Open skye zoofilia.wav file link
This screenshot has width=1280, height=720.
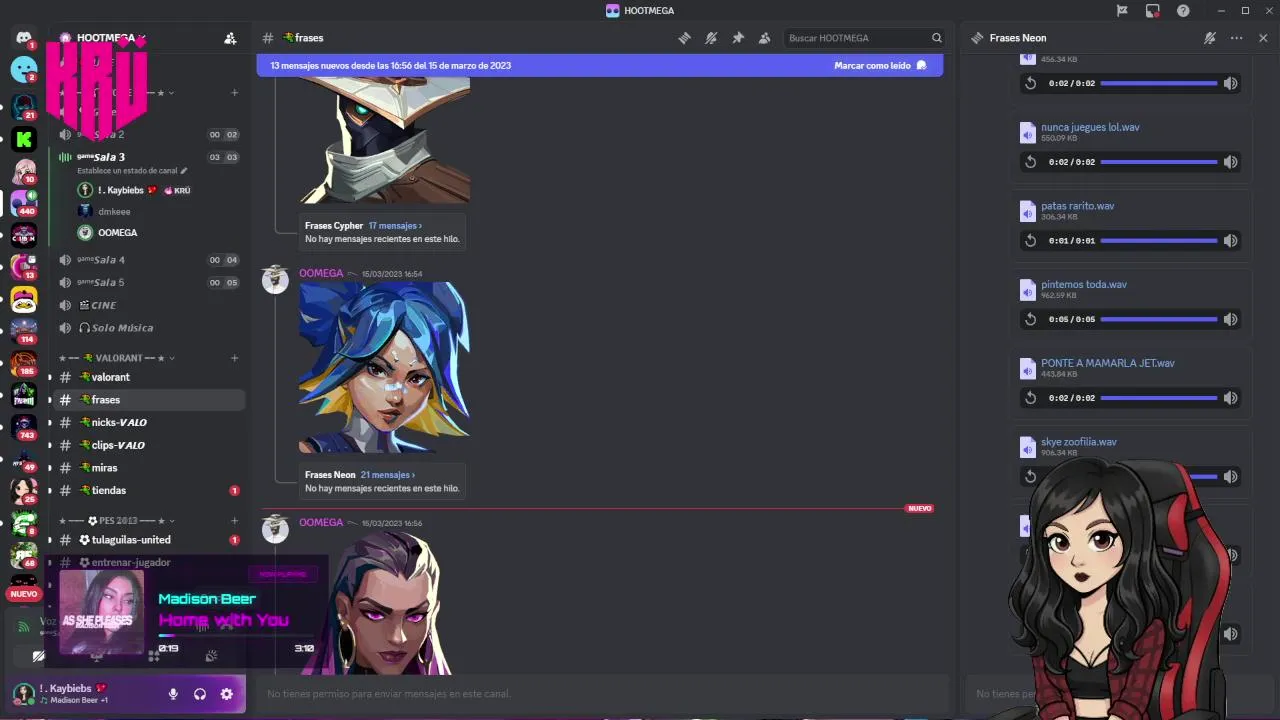coord(1079,442)
